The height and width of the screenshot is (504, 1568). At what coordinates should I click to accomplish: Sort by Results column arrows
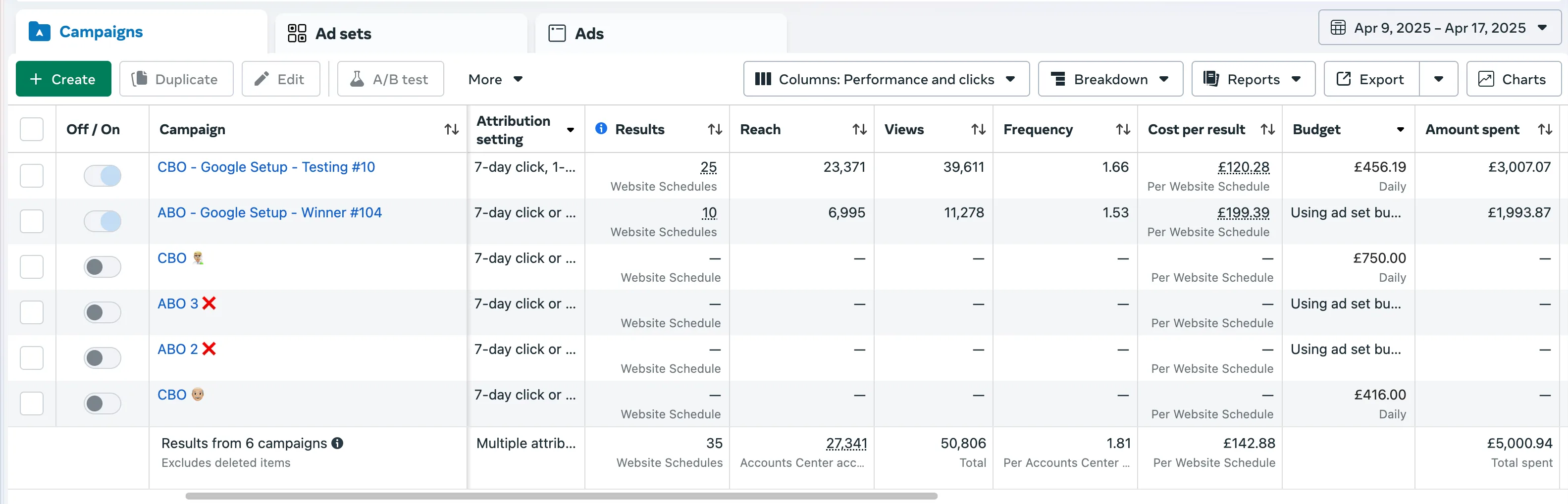(x=715, y=129)
